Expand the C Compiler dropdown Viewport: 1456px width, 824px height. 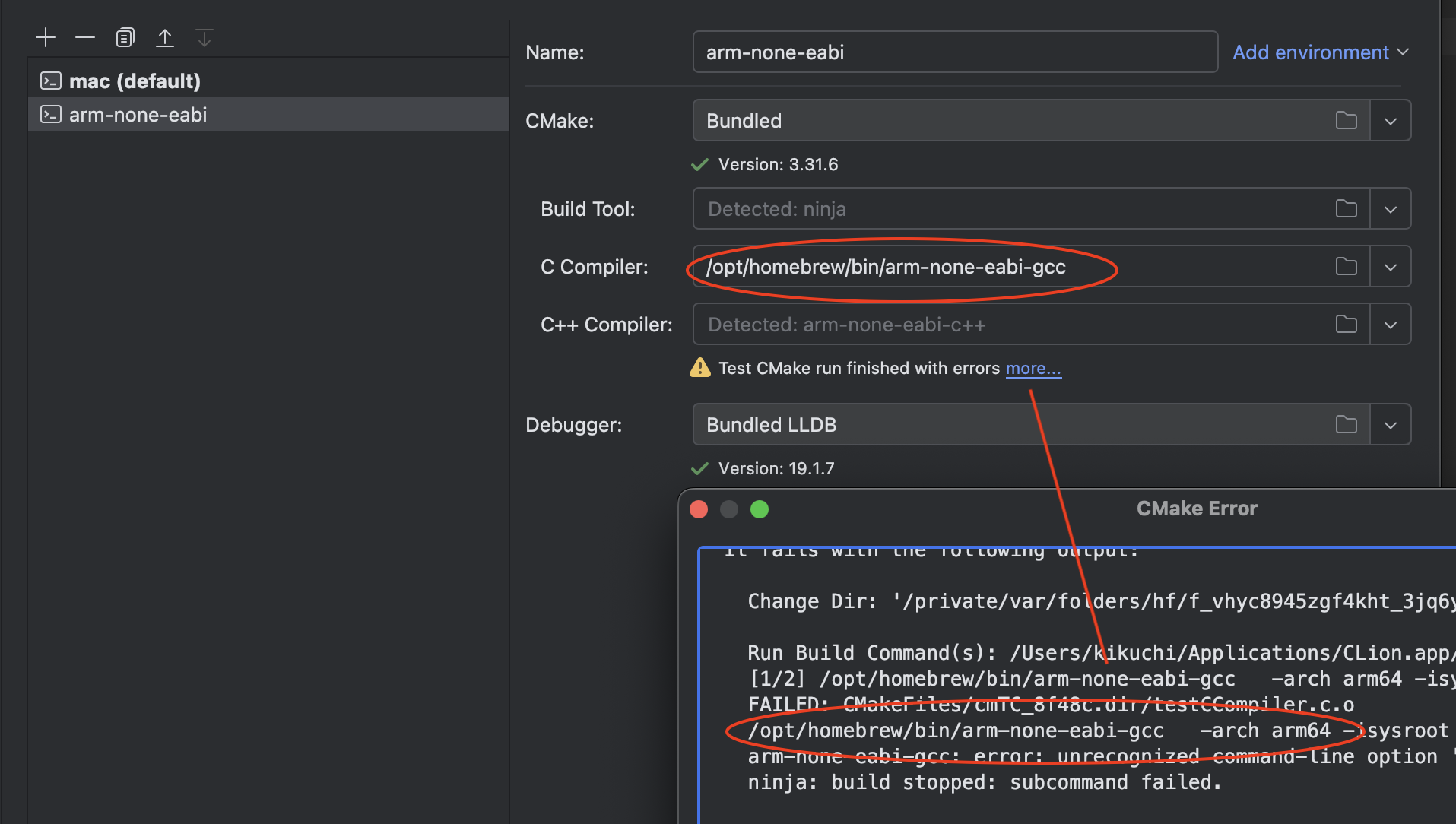[1391, 266]
